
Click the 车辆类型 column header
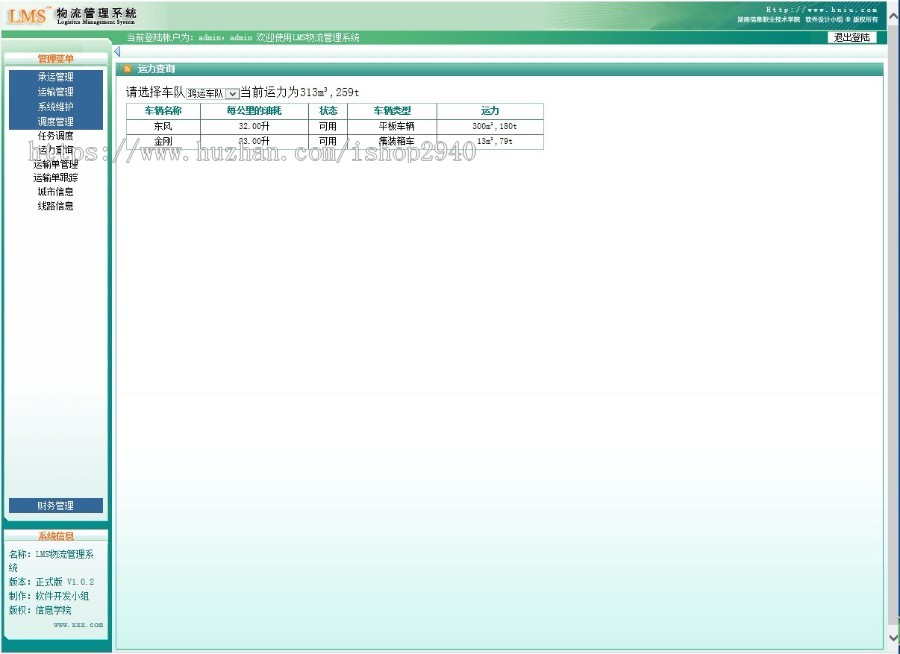pyautogui.click(x=392, y=111)
